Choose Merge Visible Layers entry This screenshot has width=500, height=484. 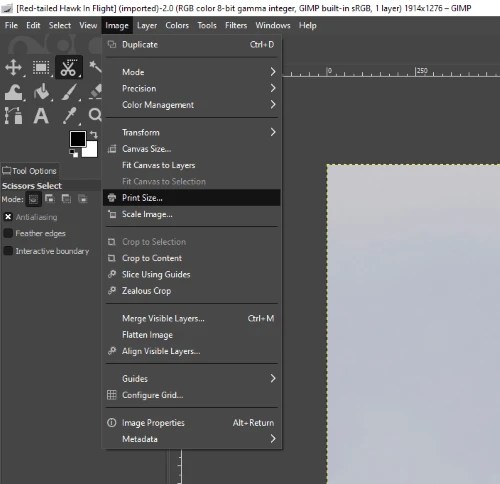[191, 318]
